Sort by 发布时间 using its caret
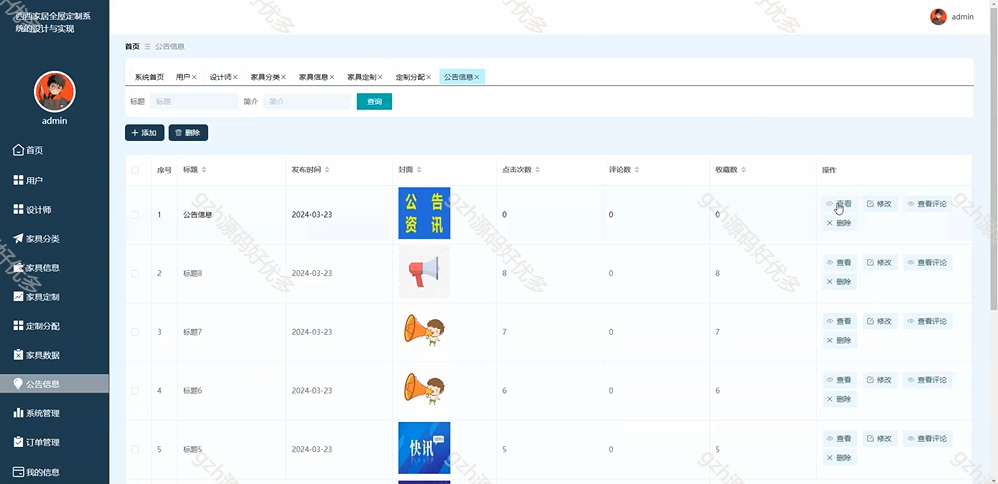The image size is (998, 484). 327,170
